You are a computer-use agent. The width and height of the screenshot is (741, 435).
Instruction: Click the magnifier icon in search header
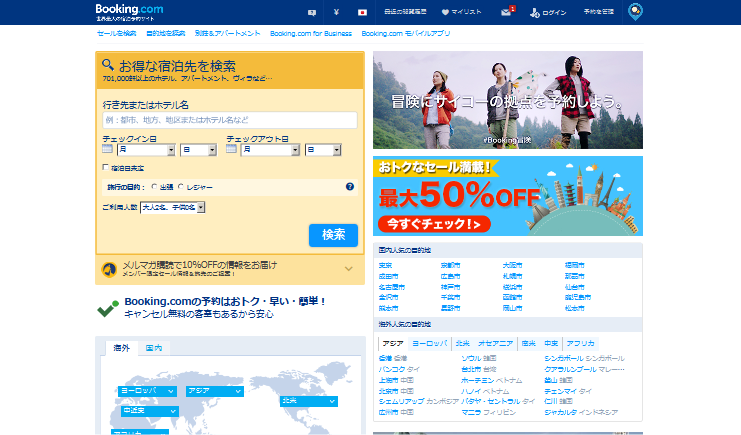click(x=108, y=64)
